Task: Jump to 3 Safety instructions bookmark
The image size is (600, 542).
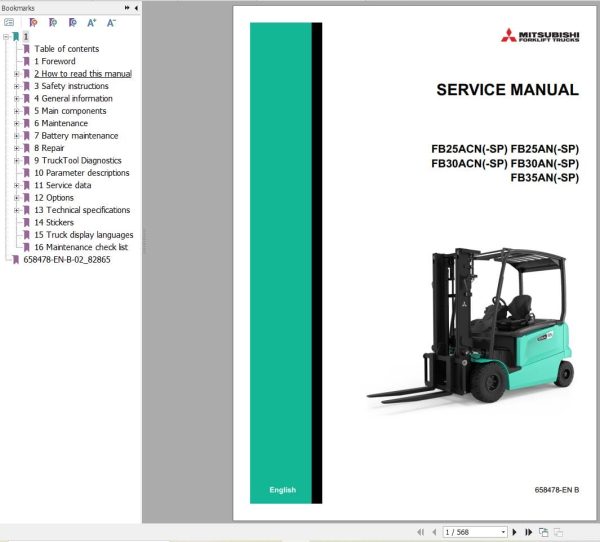Action: (71, 86)
